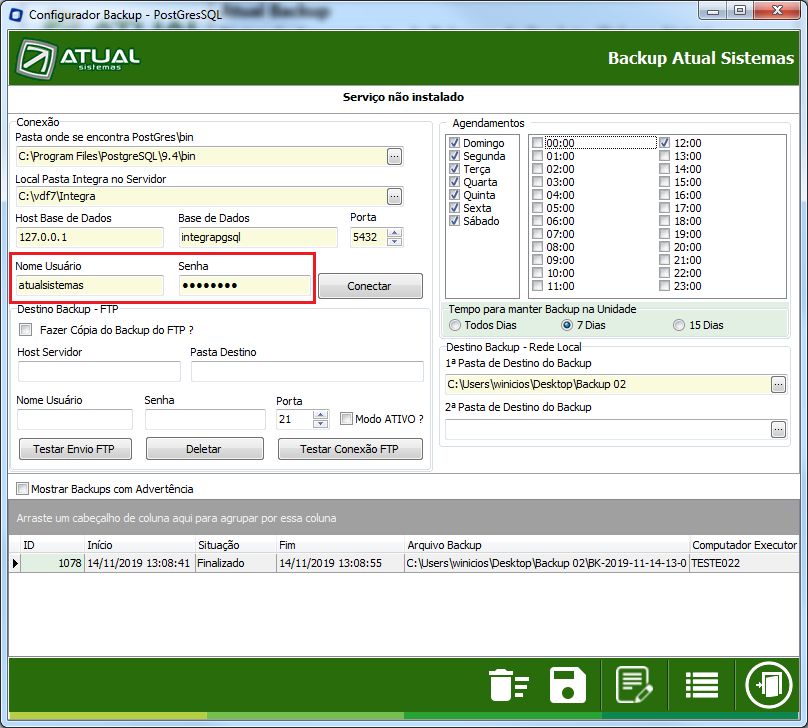This screenshot has width=808, height=728.
Task: Browse for second backup destination folder
Action: coord(778,429)
